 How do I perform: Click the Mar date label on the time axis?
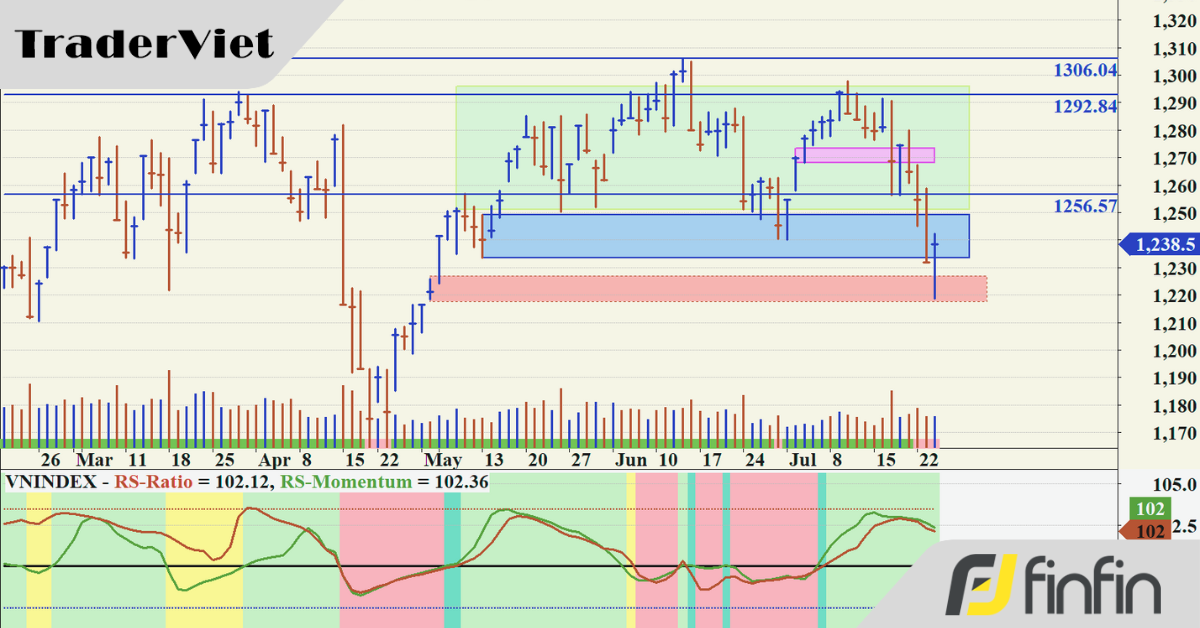point(95,460)
